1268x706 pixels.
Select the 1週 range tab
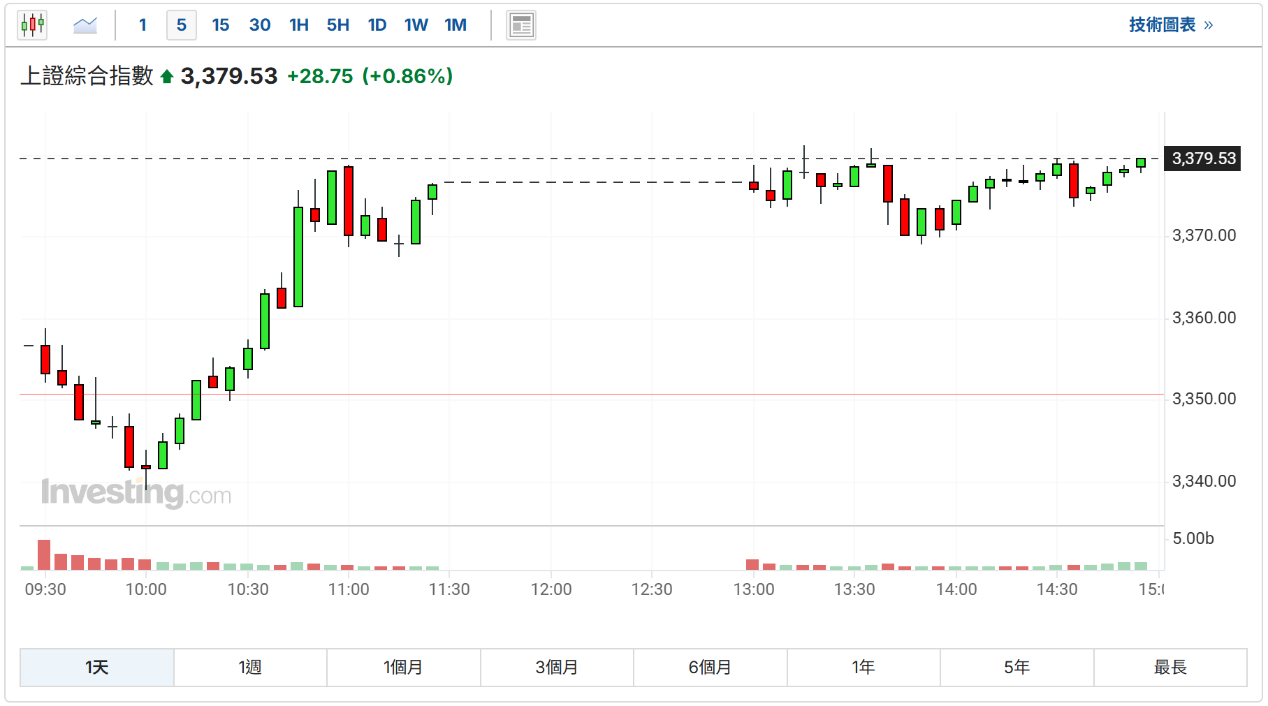click(x=250, y=667)
